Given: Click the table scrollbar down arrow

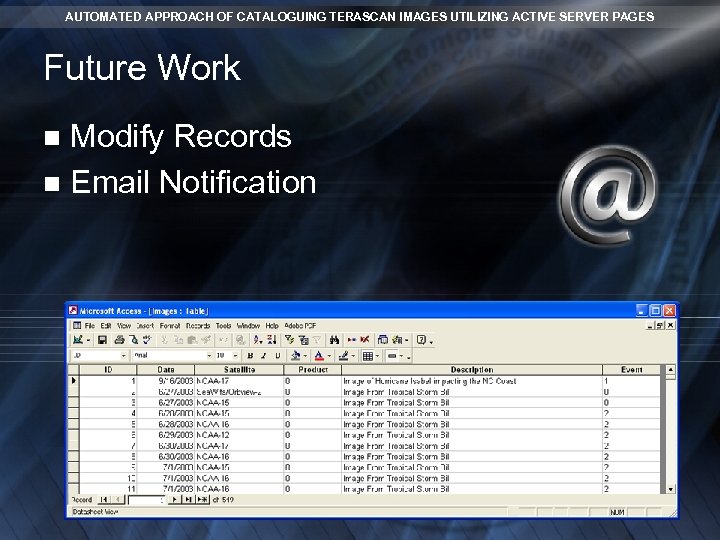Looking at the screenshot, I should 670,489.
